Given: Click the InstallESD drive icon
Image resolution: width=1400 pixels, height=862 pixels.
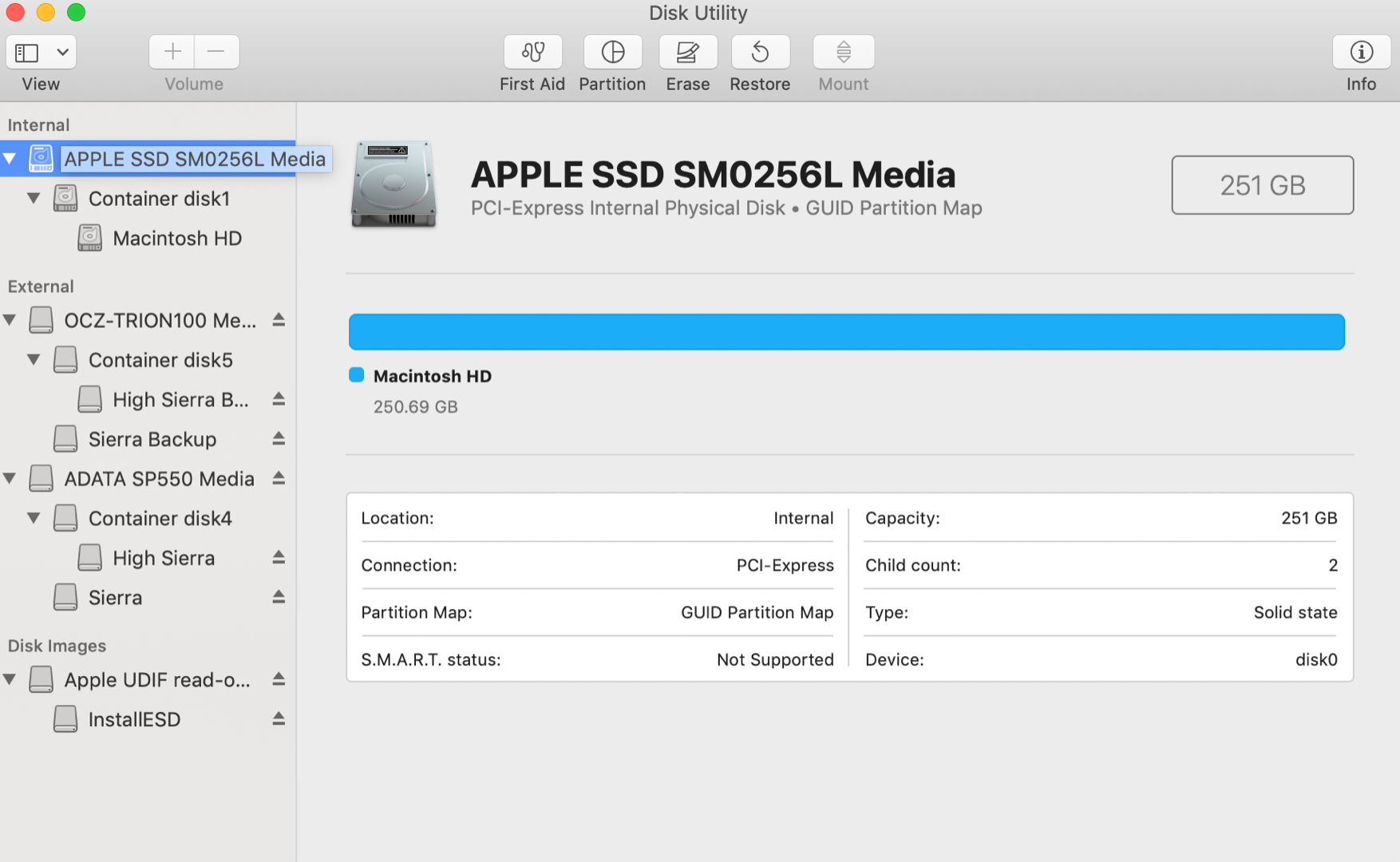Looking at the screenshot, I should (65, 719).
